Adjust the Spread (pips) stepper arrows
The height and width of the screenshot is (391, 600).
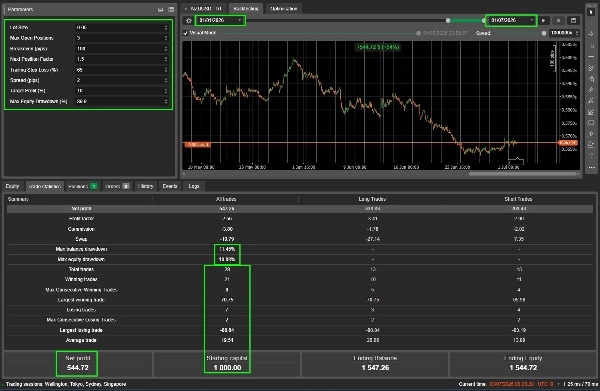[x=166, y=80]
